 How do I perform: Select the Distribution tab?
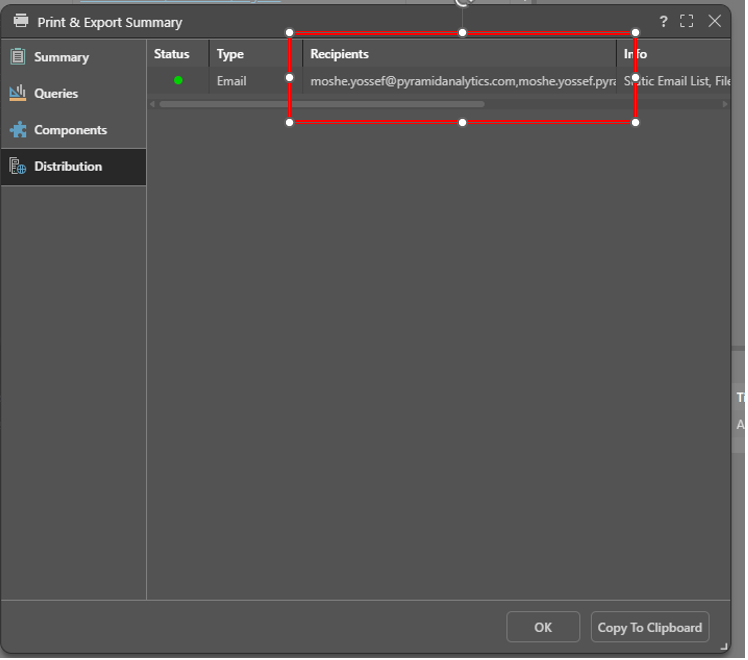pyautogui.click(x=73, y=166)
